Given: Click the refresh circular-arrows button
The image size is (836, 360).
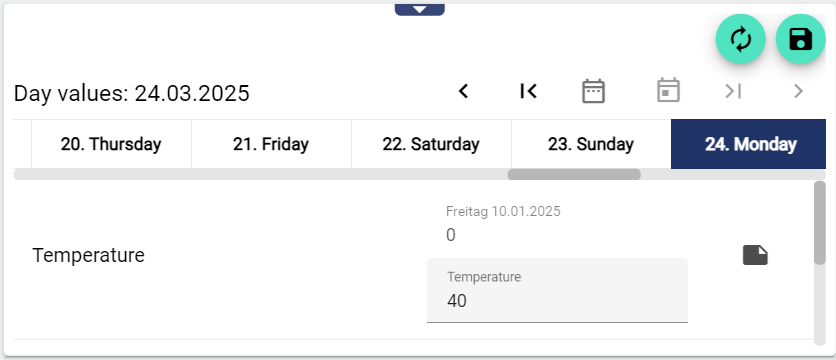Looking at the screenshot, I should coord(741,39).
